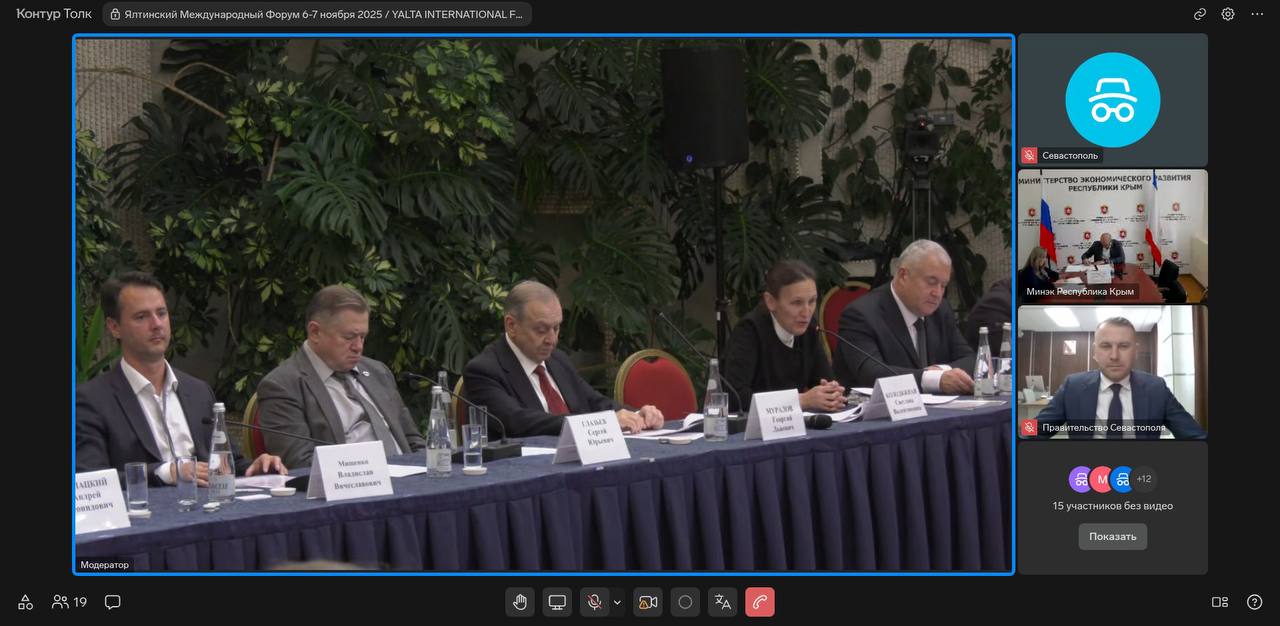This screenshot has width=1280, height=626.
Task: Click the meeting title Ялтинский Международный Форум
Action: [x=317, y=14]
